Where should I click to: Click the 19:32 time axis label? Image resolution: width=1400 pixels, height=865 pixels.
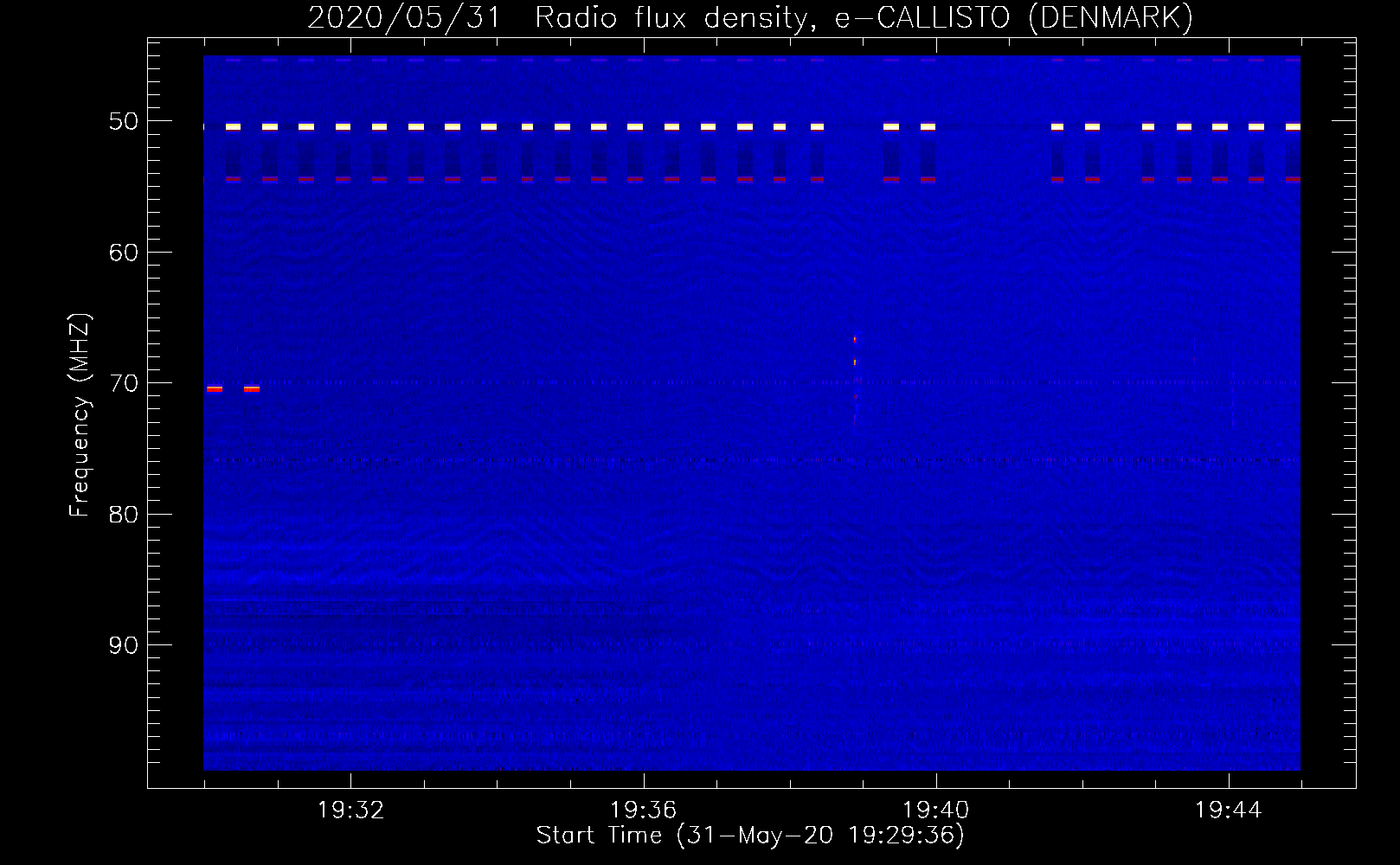[x=350, y=811]
